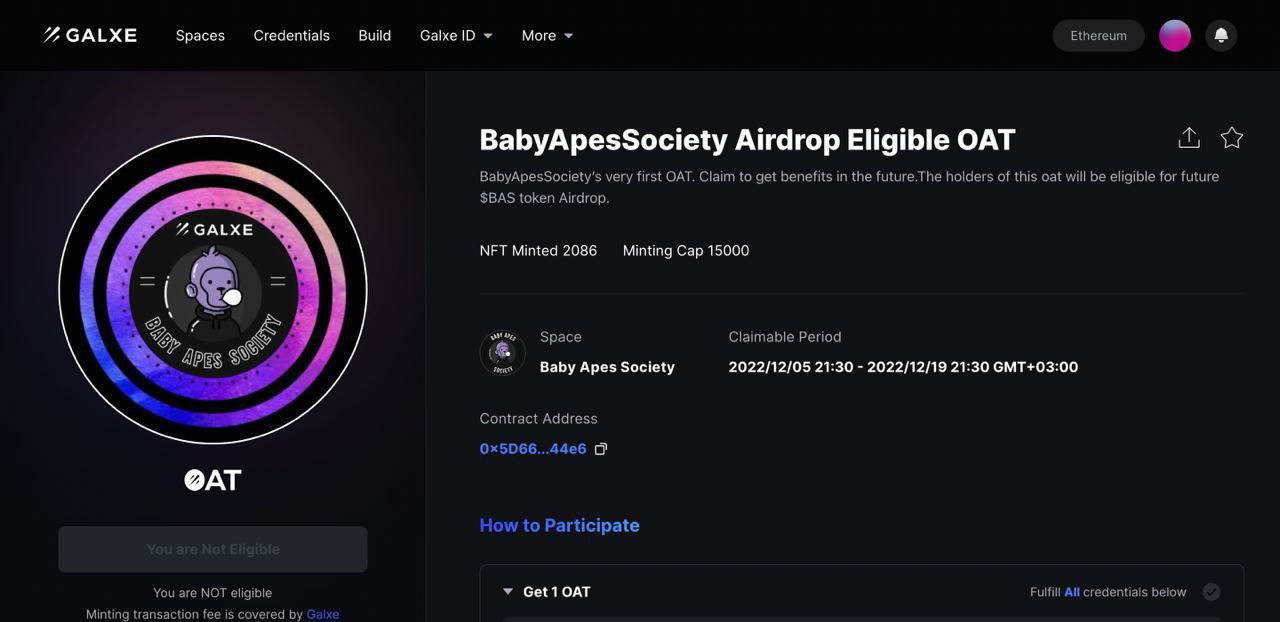Open contract address 0x5D66...44e6 link
The image size is (1280, 622).
point(533,449)
